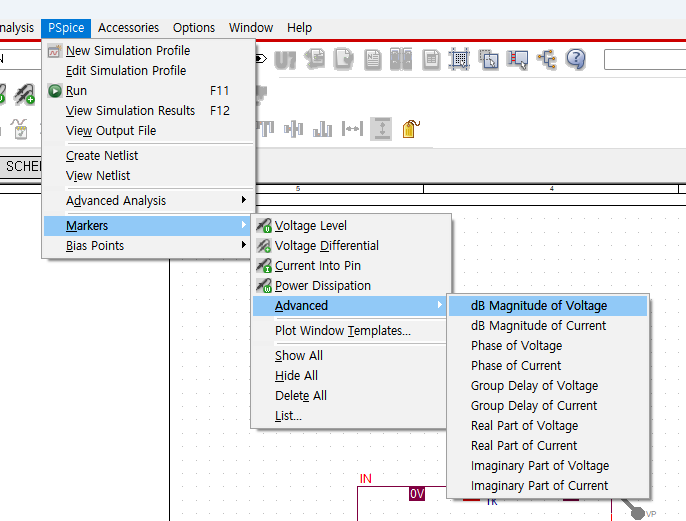686x521 pixels.
Task: Select Advanced Analysis menu entry
Action: (149, 201)
